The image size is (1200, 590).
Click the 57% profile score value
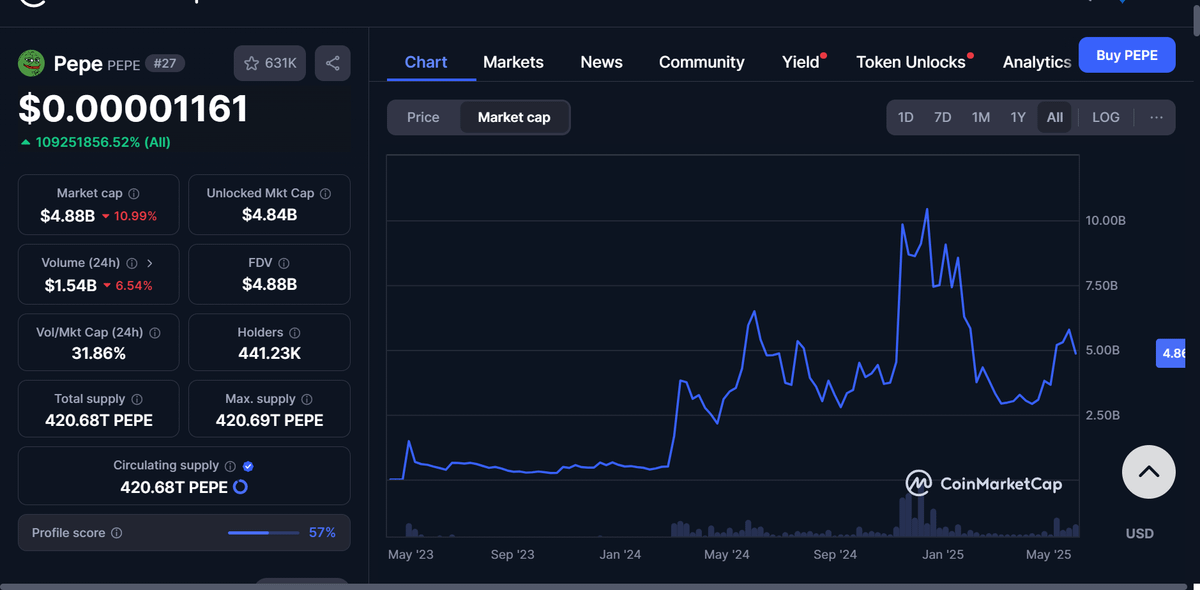coord(322,533)
